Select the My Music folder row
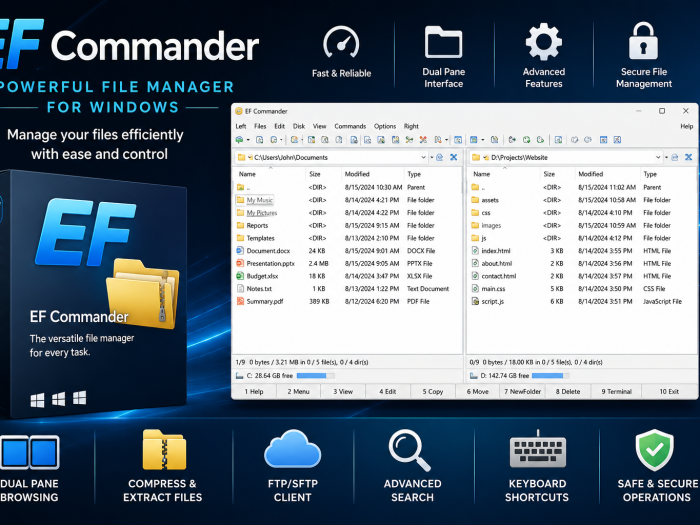Image resolution: width=700 pixels, height=525 pixels. pyautogui.click(x=347, y=200)
